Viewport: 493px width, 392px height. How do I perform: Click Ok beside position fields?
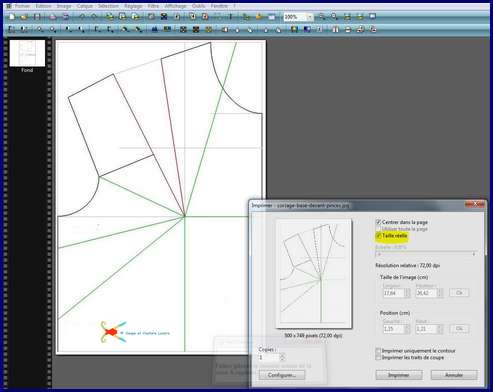[459, 329]
